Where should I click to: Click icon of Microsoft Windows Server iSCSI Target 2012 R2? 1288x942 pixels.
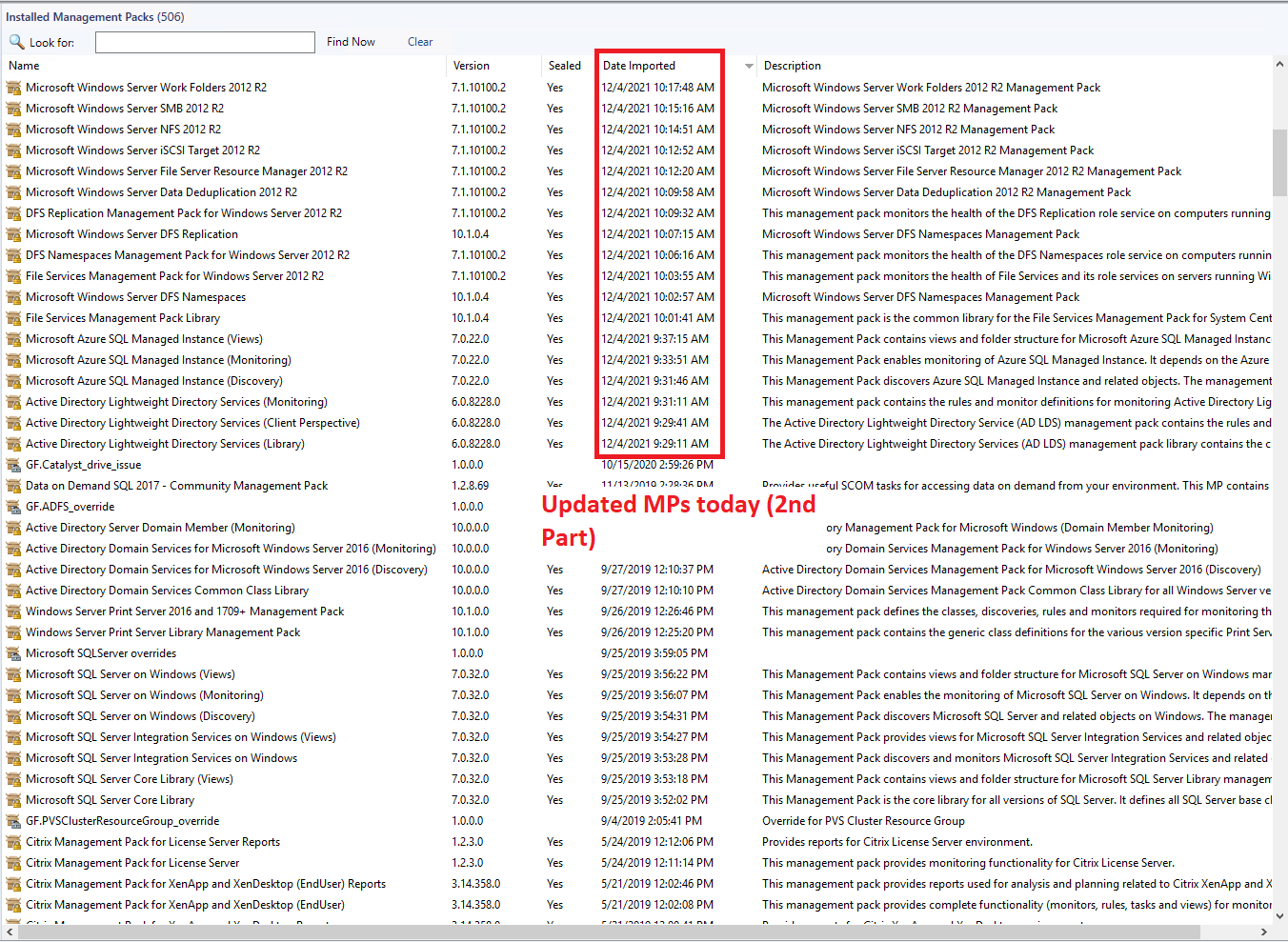(x=13, y=150)
